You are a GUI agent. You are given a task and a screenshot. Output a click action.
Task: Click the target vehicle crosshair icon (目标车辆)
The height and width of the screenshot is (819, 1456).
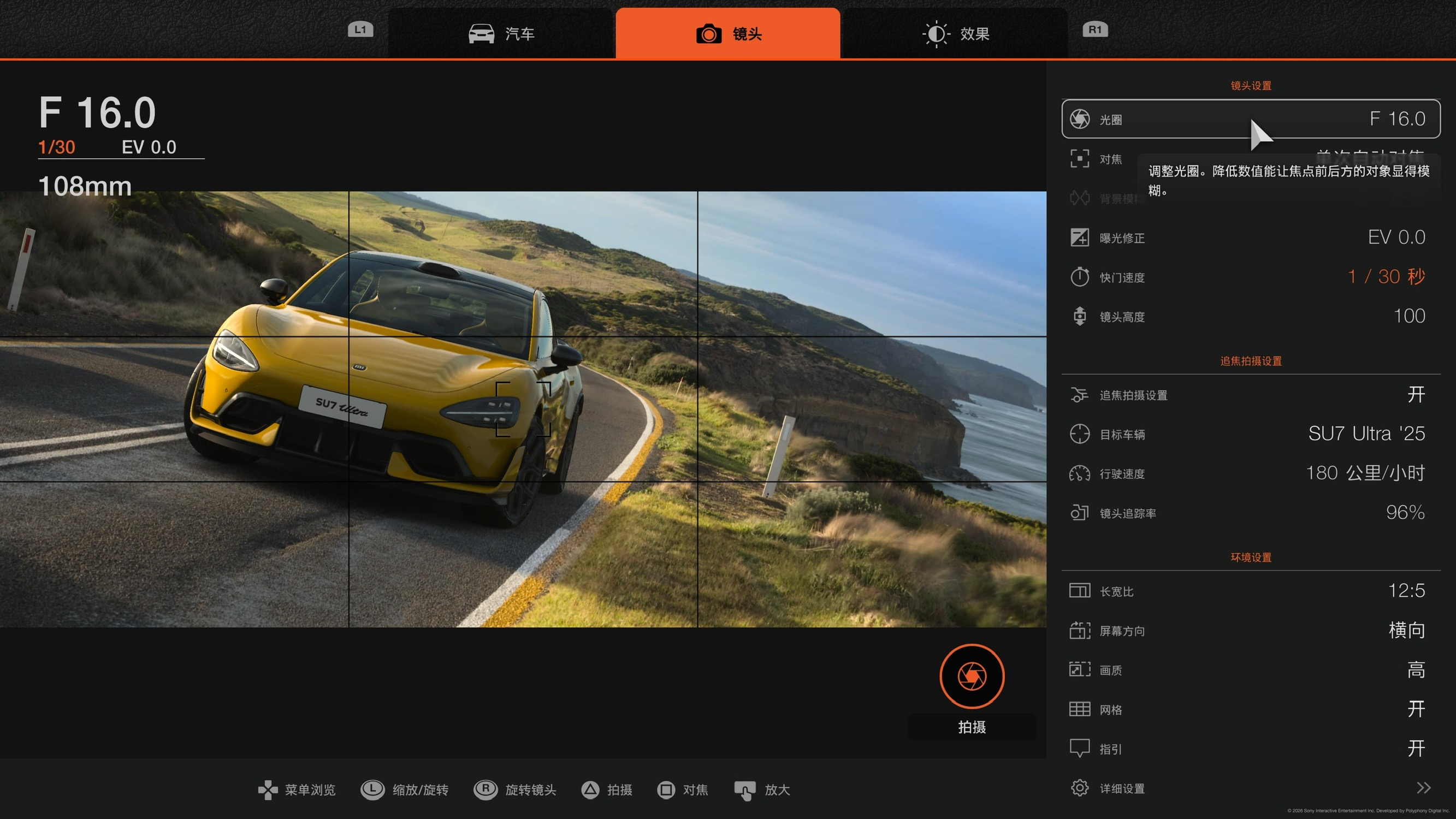click(1080, 434)
